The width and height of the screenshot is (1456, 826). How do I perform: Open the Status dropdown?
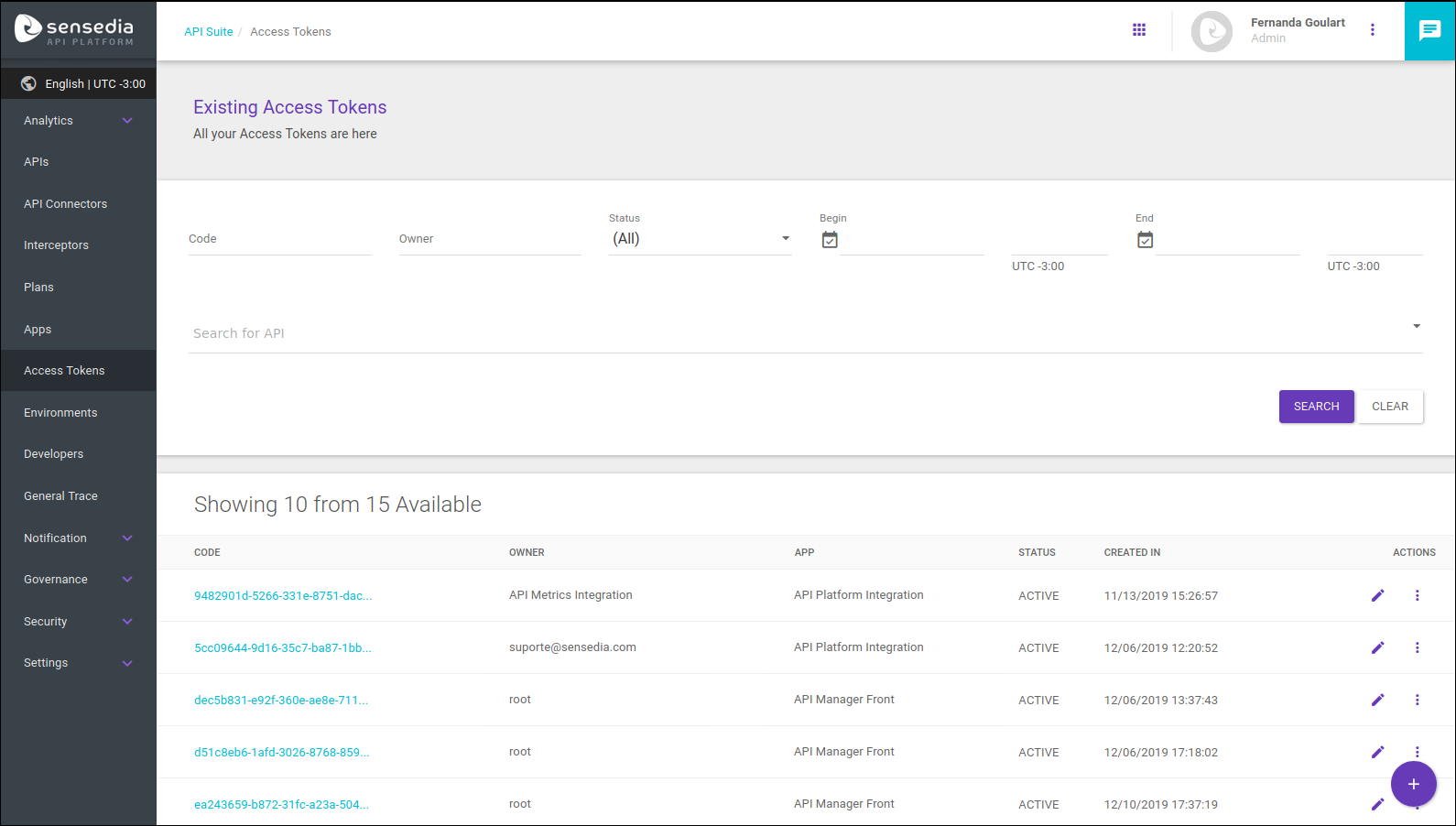700,239
